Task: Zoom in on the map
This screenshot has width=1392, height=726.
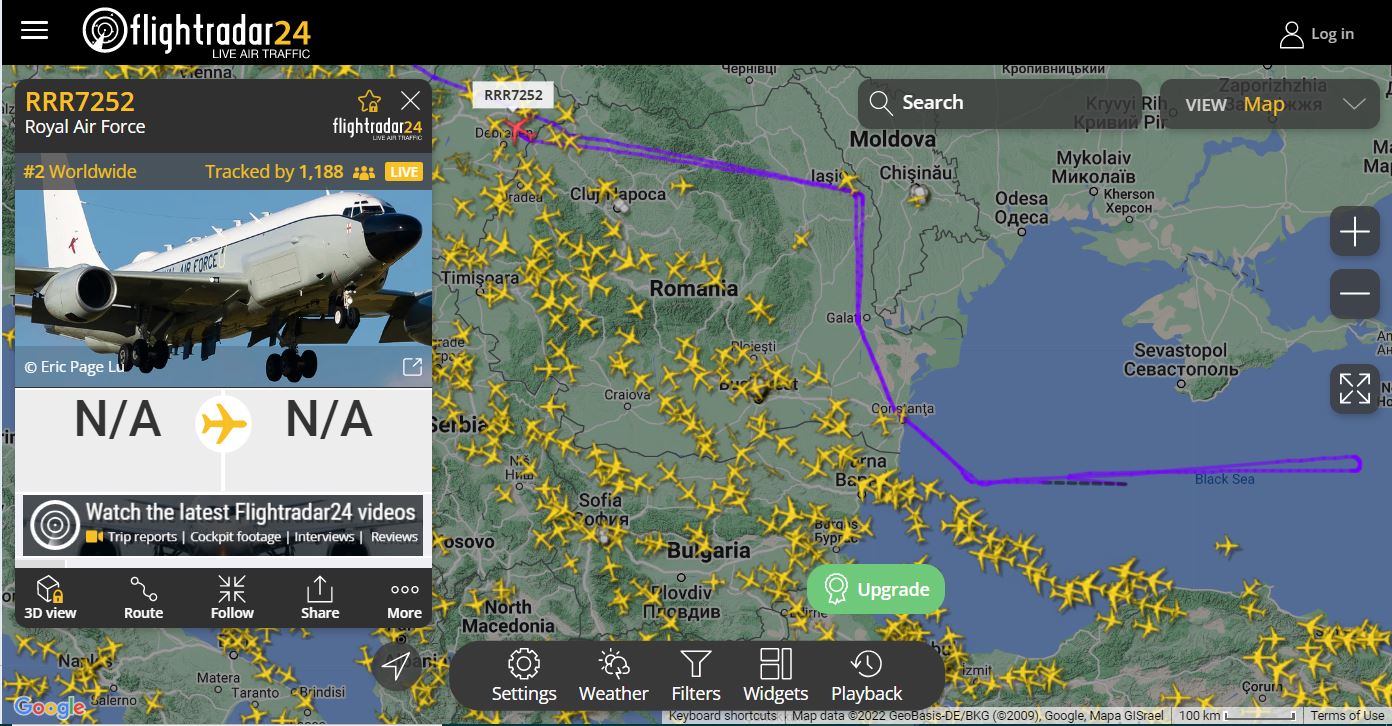Action: [1355, 233]
